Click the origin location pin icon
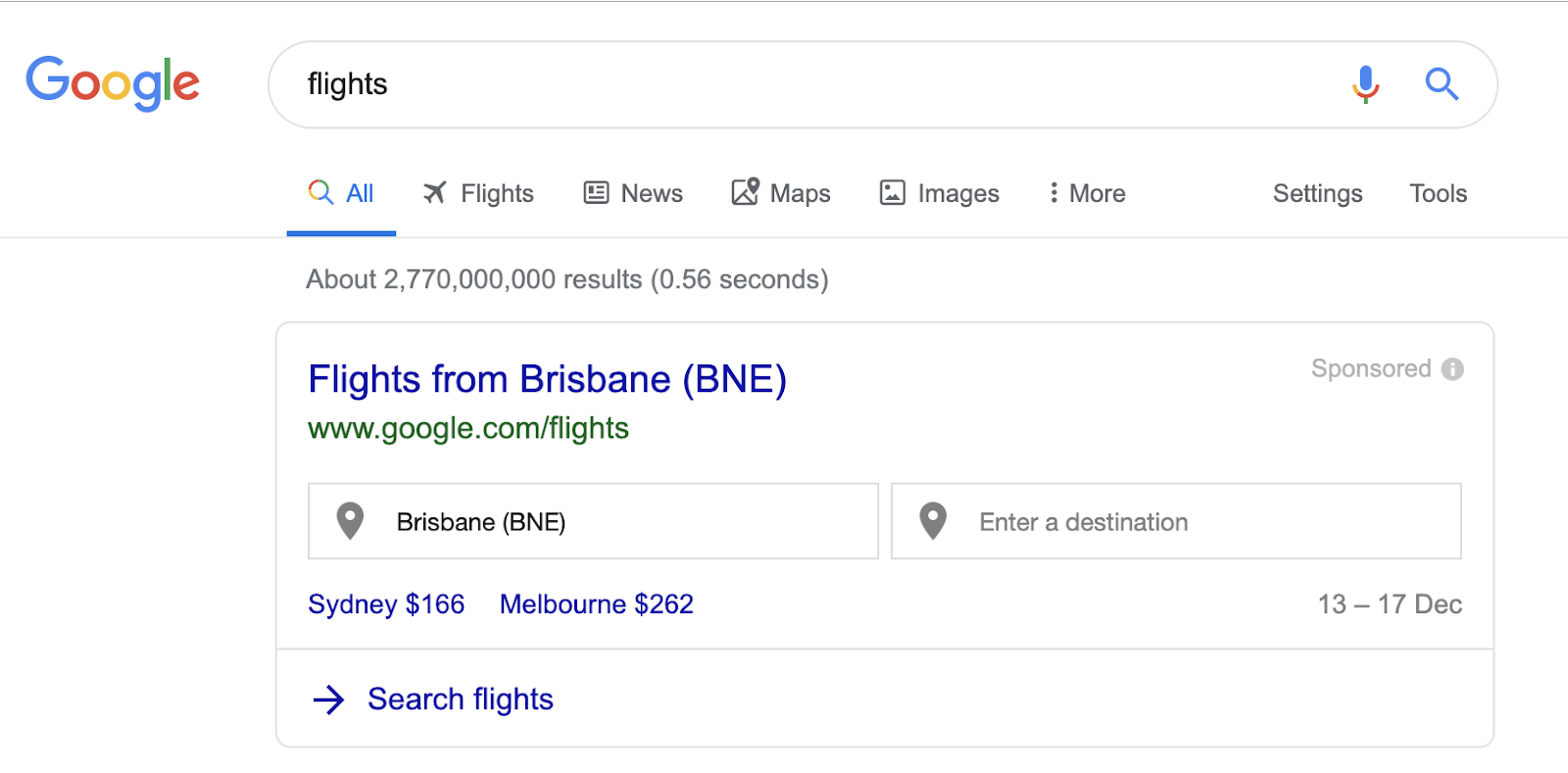This screenshot has width=1568, height=773. 350,521
